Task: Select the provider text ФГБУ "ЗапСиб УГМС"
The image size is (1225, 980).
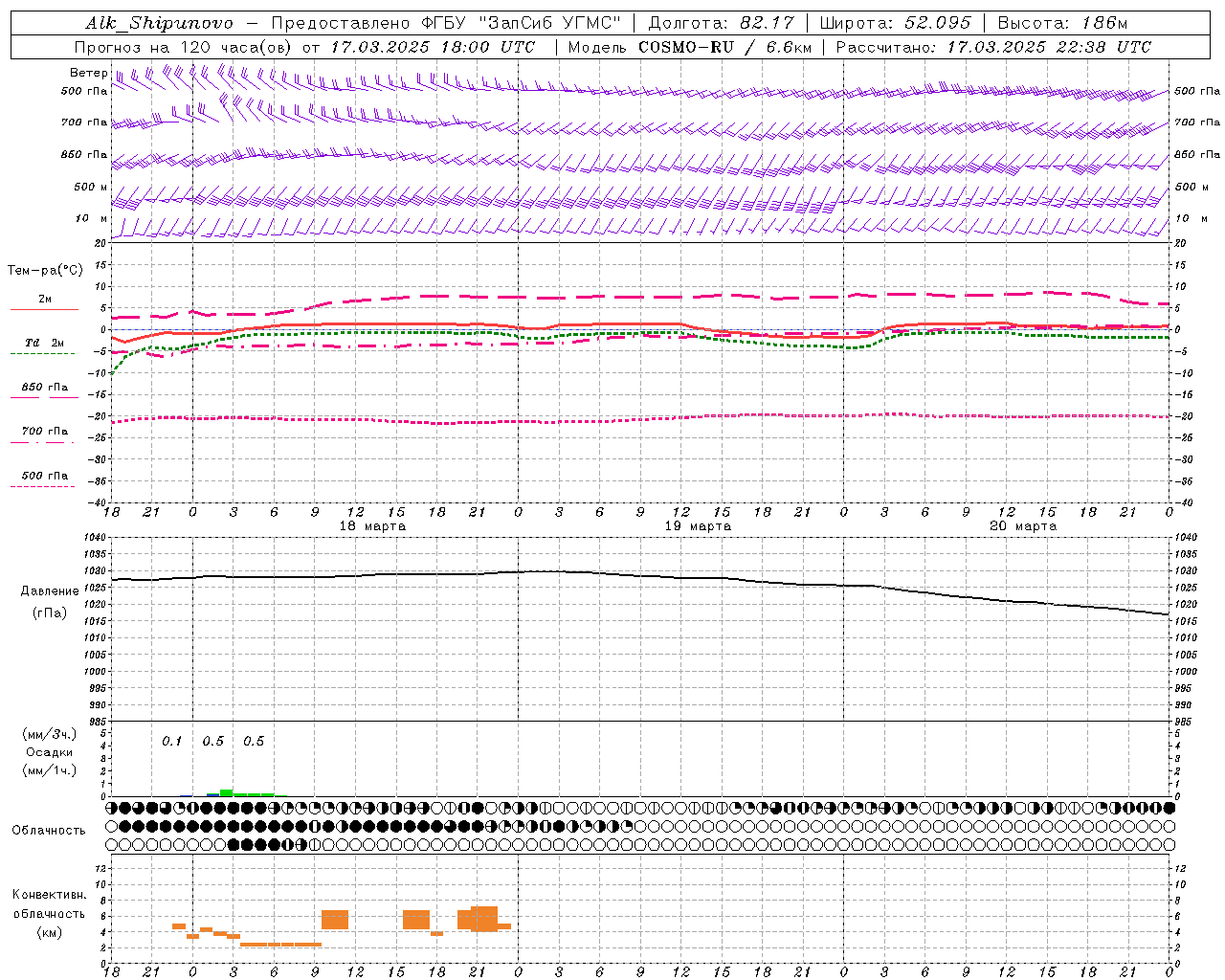Action: pyautogui.click(x=521, y=24)
